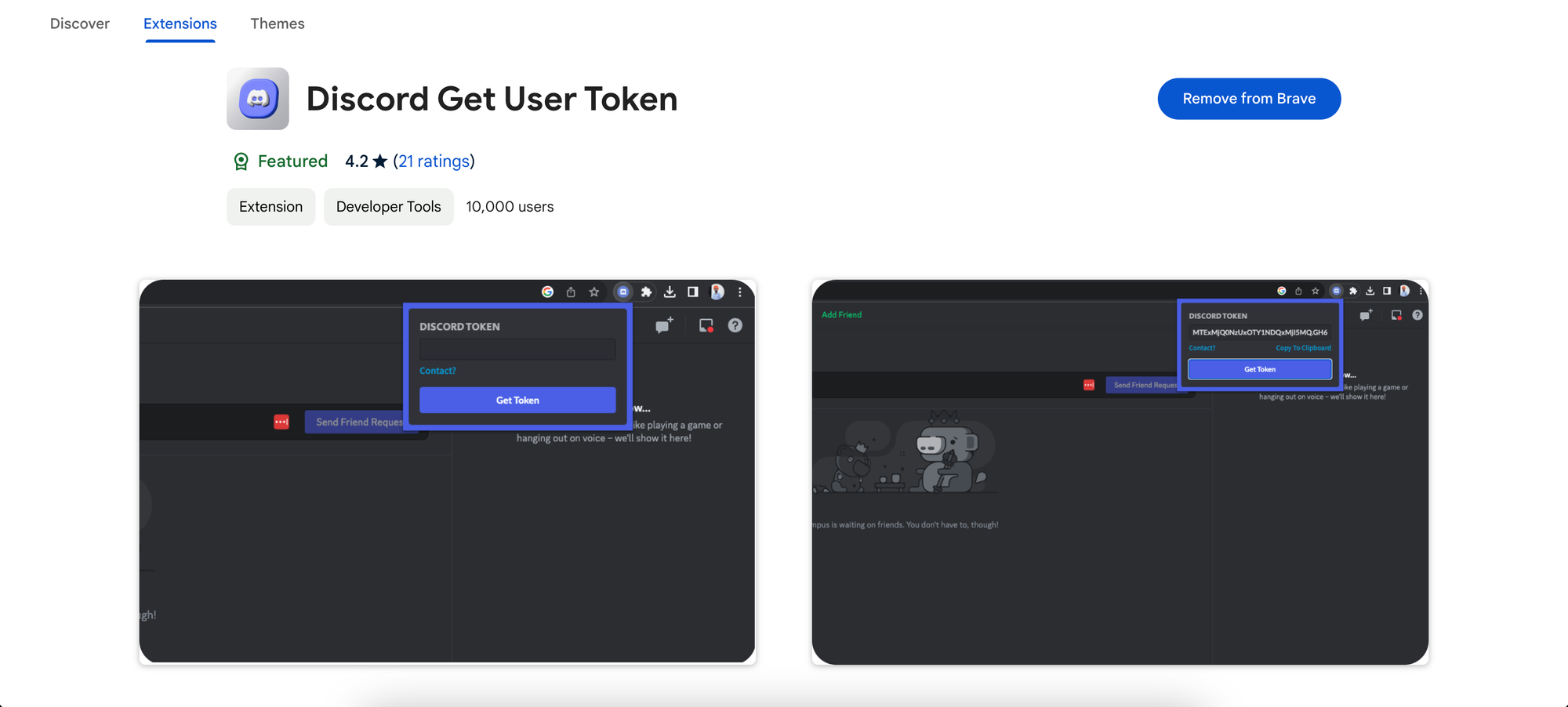Click the rating star icon
Image resolution: width=1568 pixels, height=707 pixels.
tap(380, 161)
